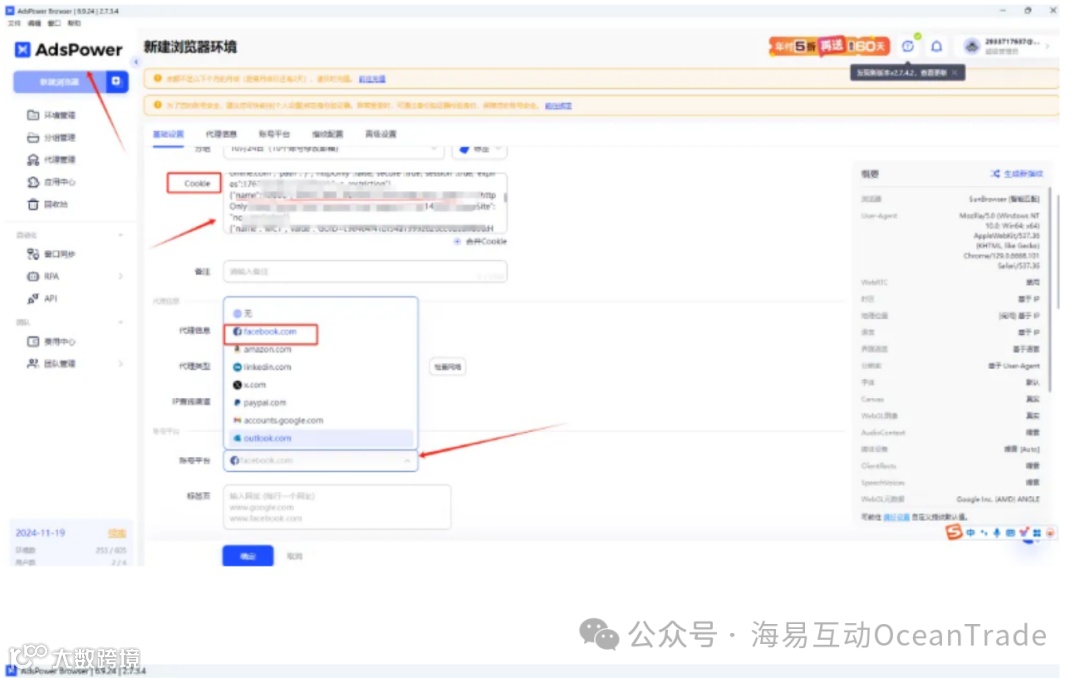Image resolution: width=1080 pixels, height=678 pixels.
Task: Click the update clock icon in header
Action: click(908, 46)
